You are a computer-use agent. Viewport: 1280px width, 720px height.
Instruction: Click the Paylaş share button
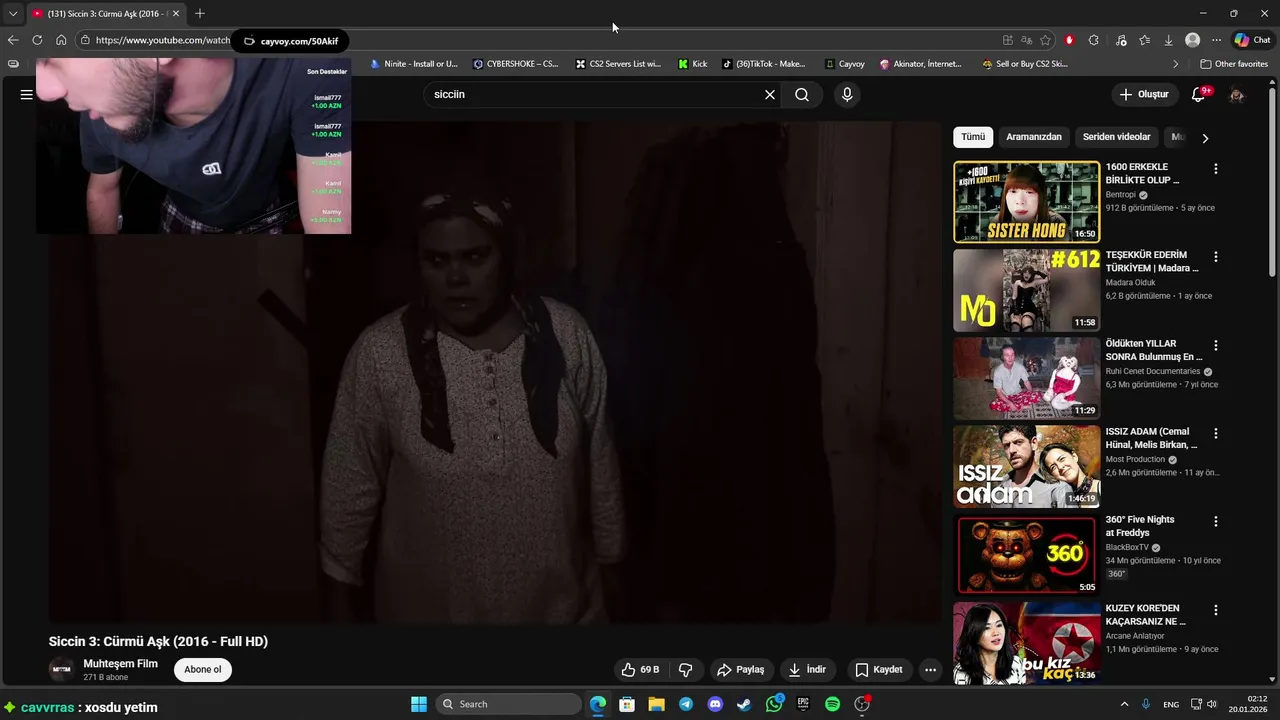pyautogui.click(x=741, y=670)
